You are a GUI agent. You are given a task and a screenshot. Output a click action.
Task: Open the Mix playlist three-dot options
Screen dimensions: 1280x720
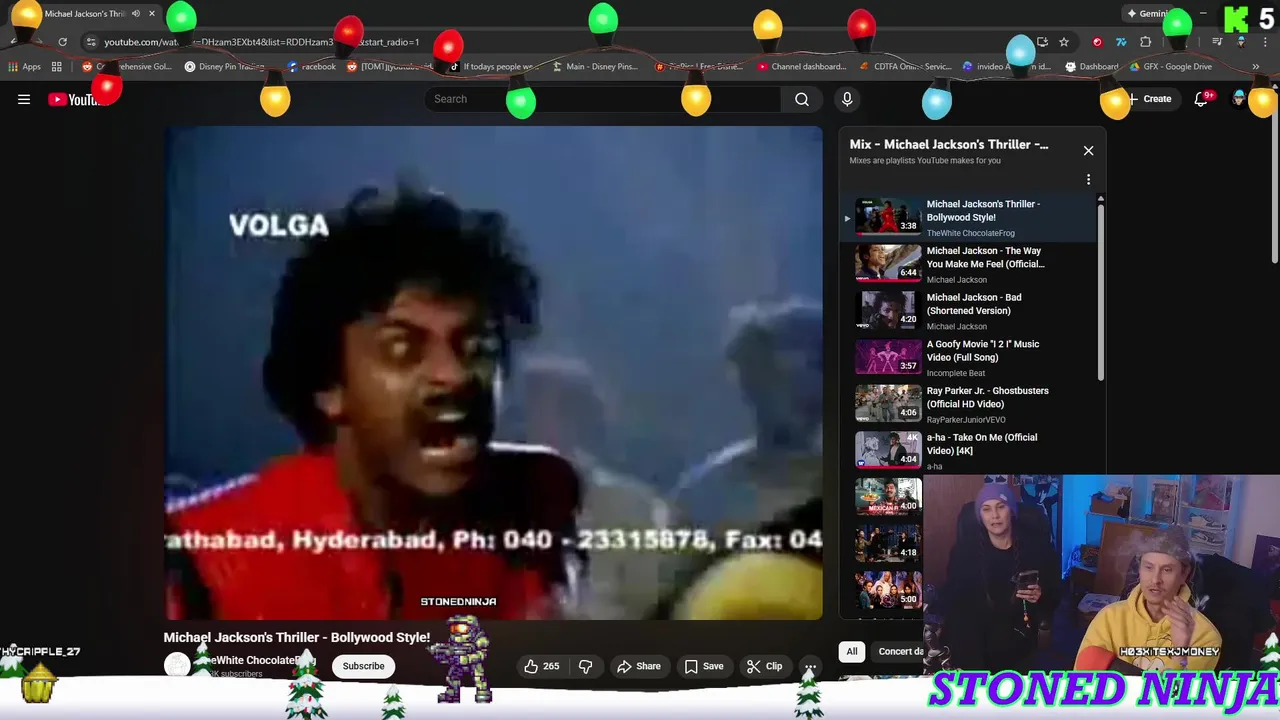pyautogui.click(x=1088, y=180)
